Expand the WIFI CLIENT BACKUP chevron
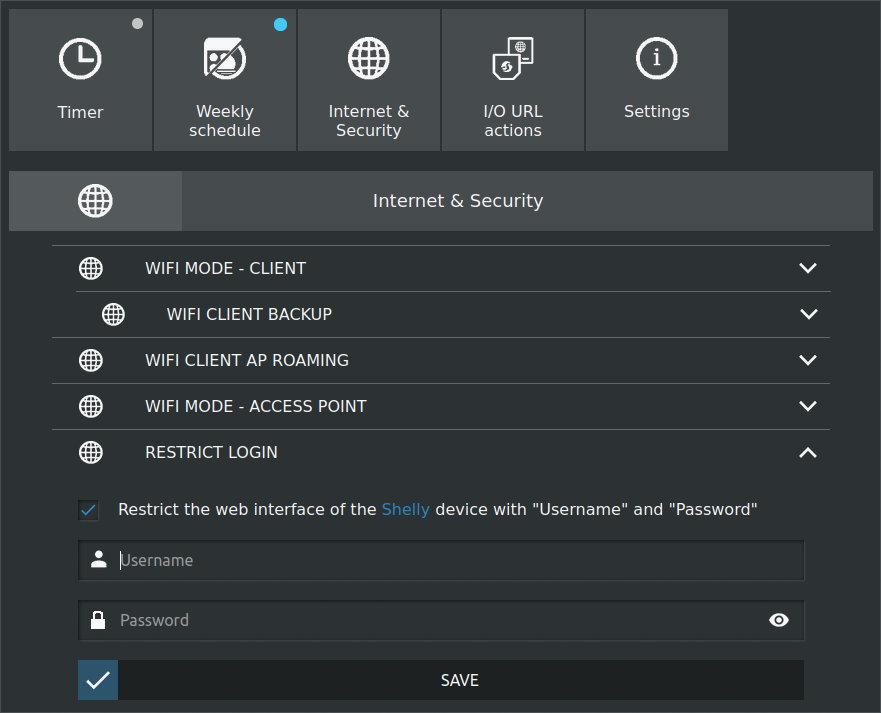Viewport: 881px width, 713px height. tap(809, 314)
